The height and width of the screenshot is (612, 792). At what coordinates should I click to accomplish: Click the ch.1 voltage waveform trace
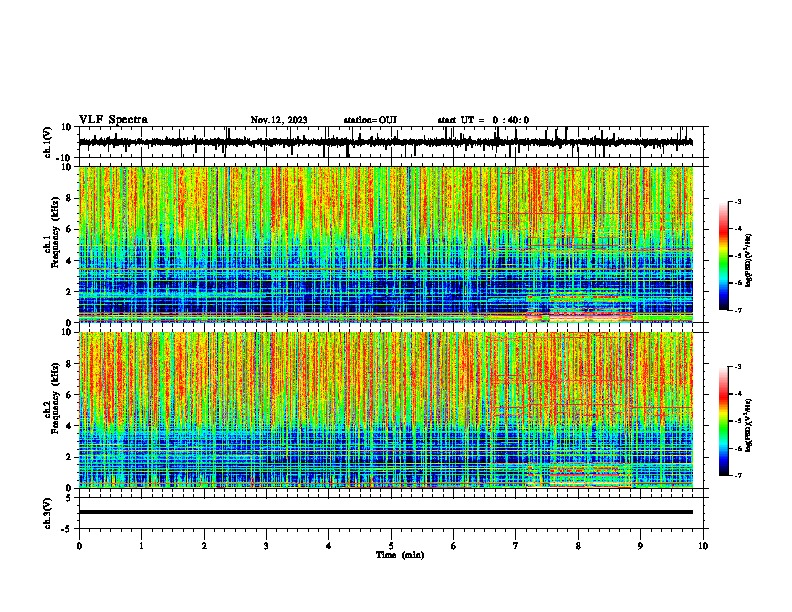pyautogui.click(x=385, y=142)
